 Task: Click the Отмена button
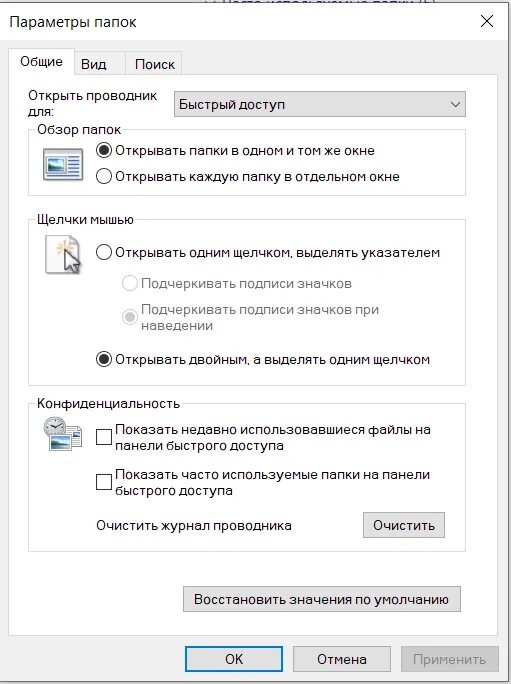(342, 659)
